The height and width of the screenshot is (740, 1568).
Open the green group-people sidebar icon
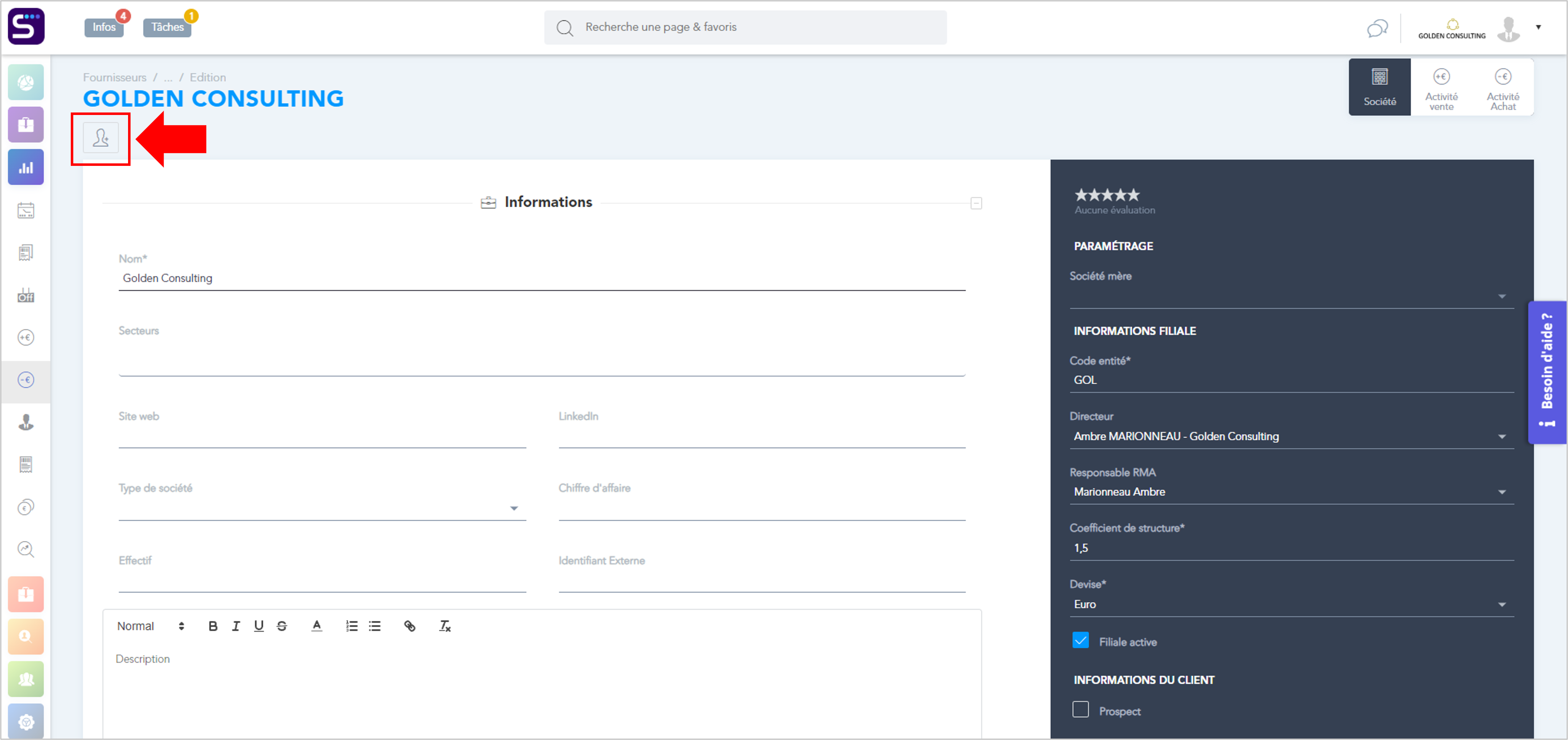click(26, 679)
